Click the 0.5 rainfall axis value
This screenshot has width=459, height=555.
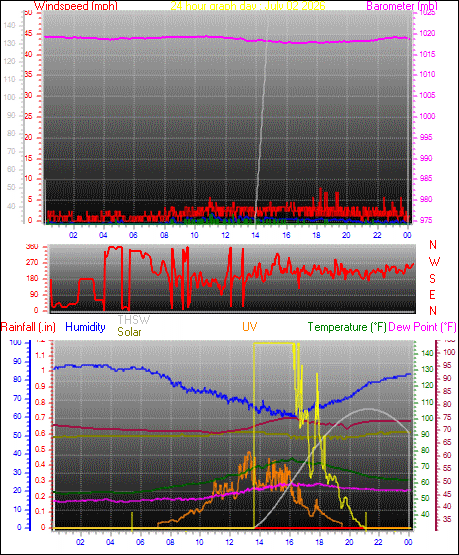pos(41,450)
